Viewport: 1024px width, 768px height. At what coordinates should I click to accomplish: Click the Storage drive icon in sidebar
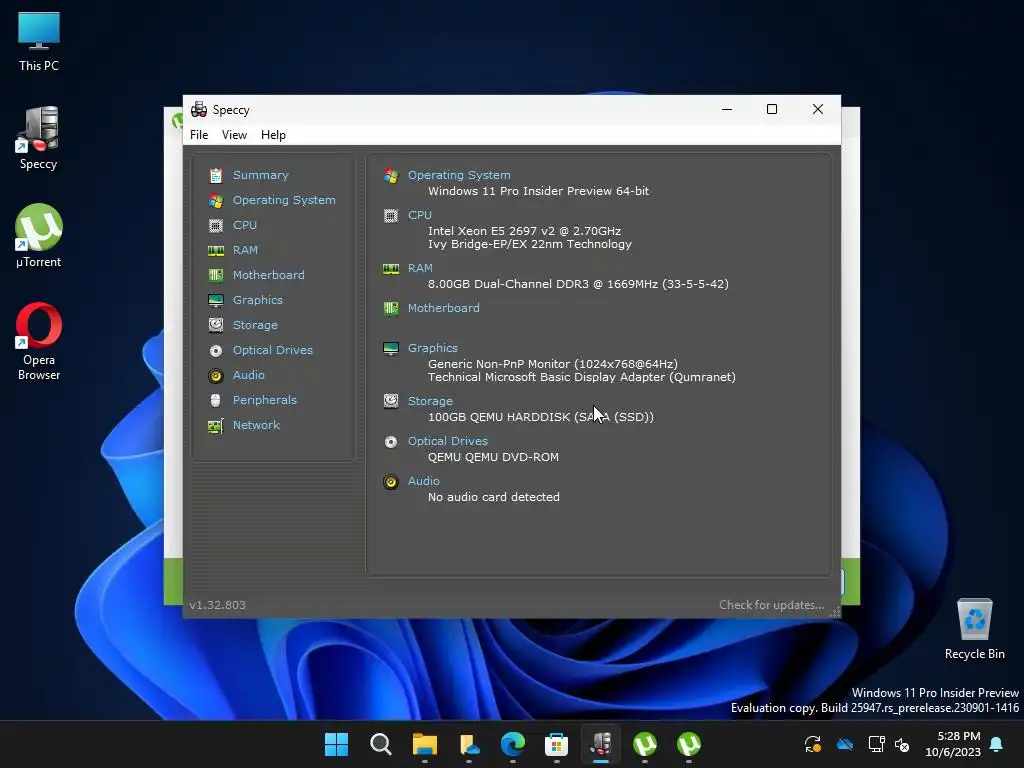coord(216,325)
